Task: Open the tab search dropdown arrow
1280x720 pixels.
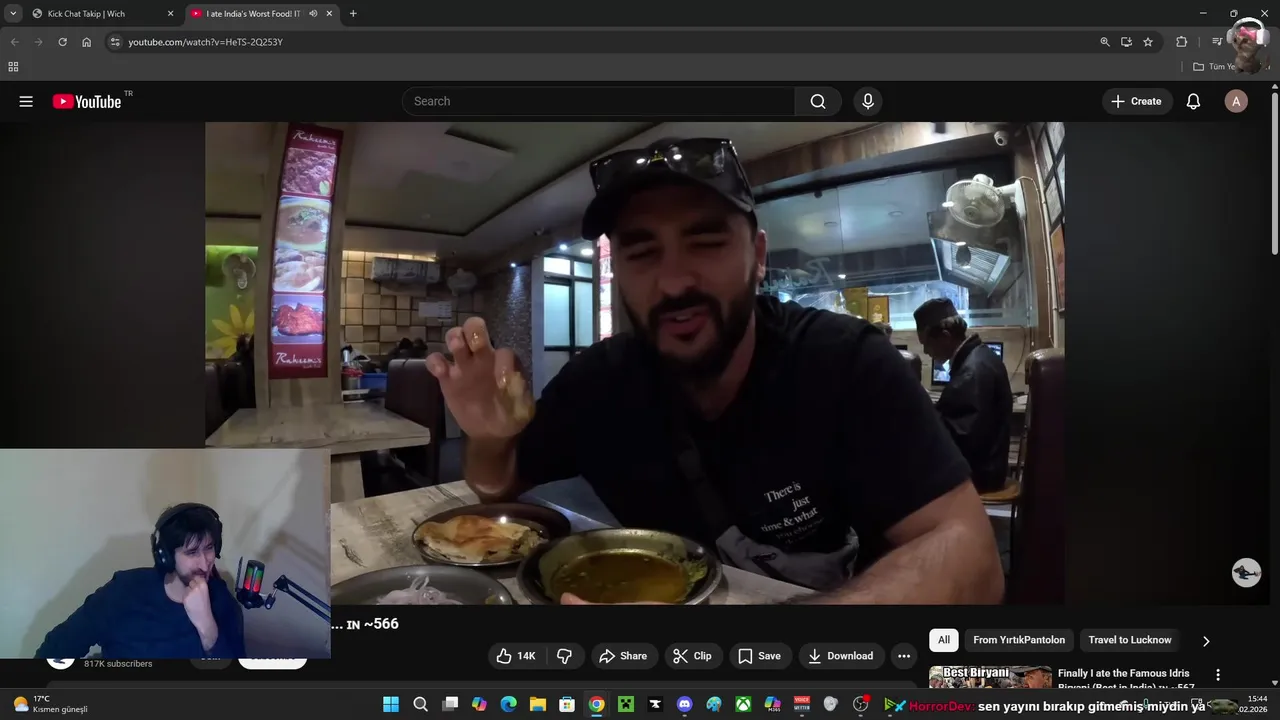Action: (x=13, y=14)
